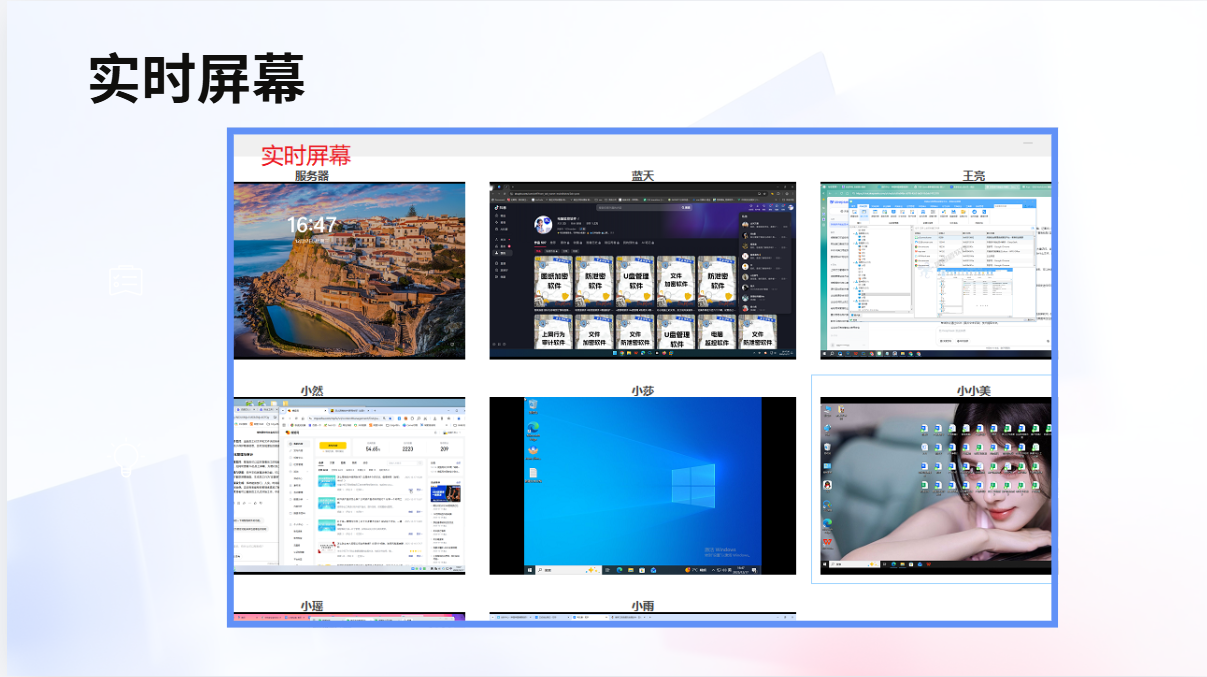The height and width of the screenshot is (677, 1207).
Task: Click the Recycle Bin icon on 小莎's desktop
Action: pyautogui.click(x=533, y=406)
